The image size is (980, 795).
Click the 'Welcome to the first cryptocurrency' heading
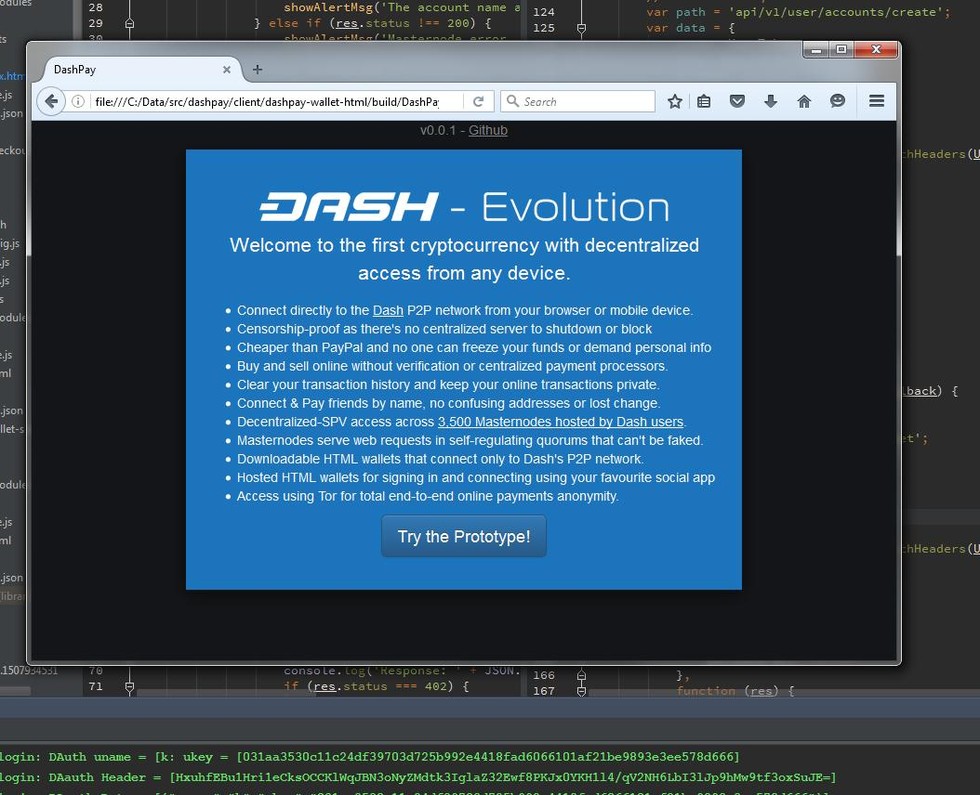464,259
